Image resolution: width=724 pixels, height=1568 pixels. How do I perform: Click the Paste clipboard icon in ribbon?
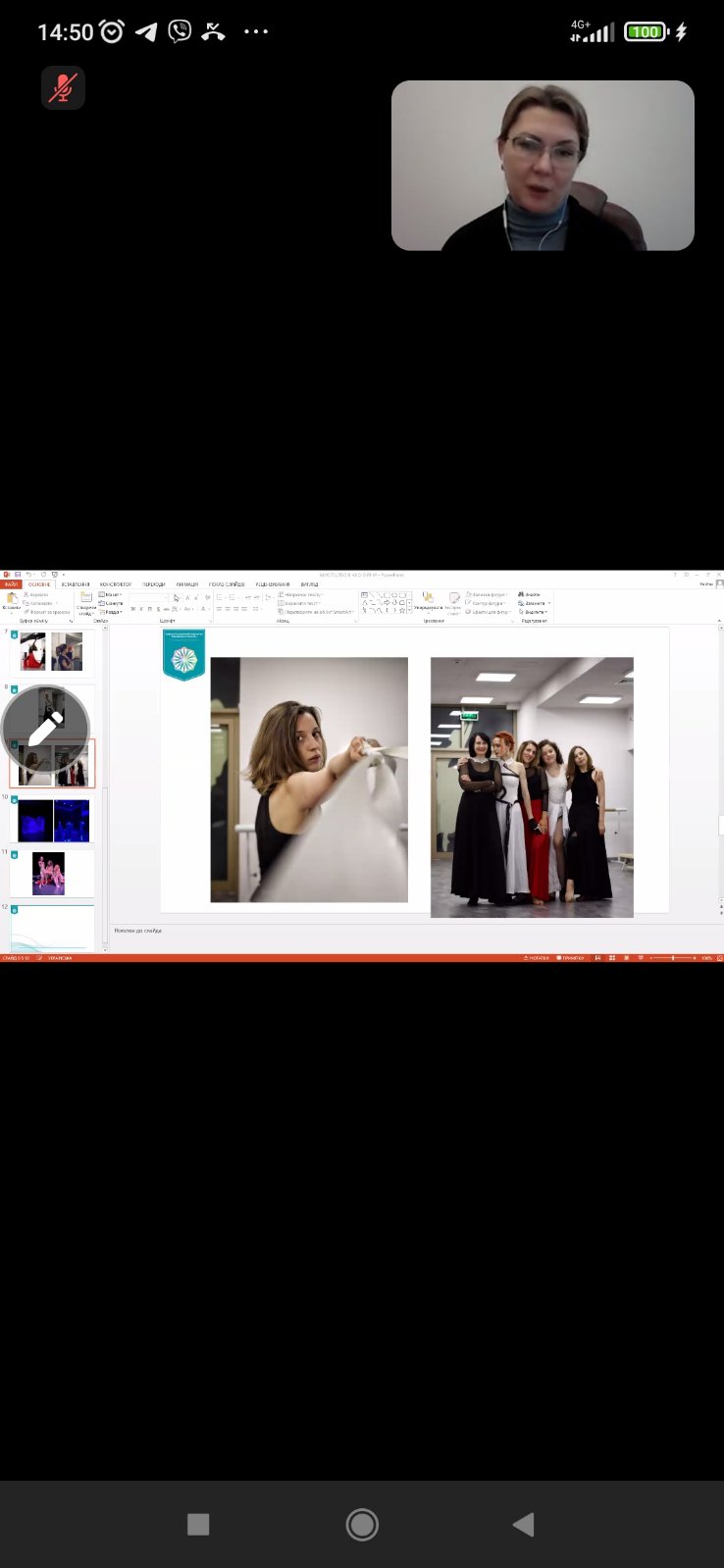point(12,600)
